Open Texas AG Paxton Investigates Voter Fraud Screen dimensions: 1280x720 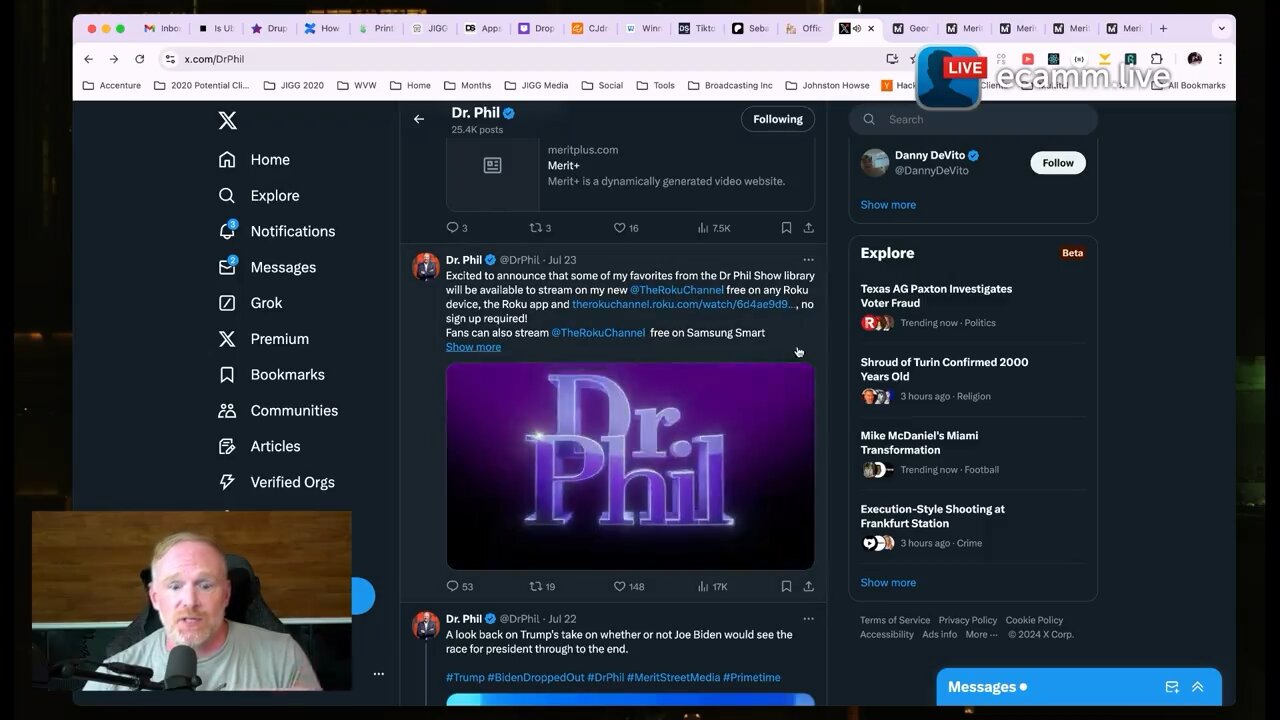coord(936,296)
